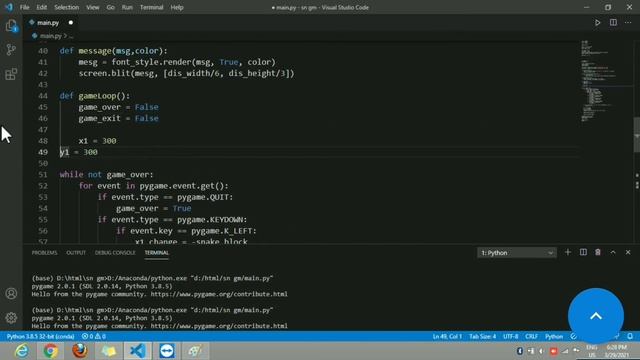
Task: Launch Google Chrome from taskbar
Action: (x=51, y=351)
